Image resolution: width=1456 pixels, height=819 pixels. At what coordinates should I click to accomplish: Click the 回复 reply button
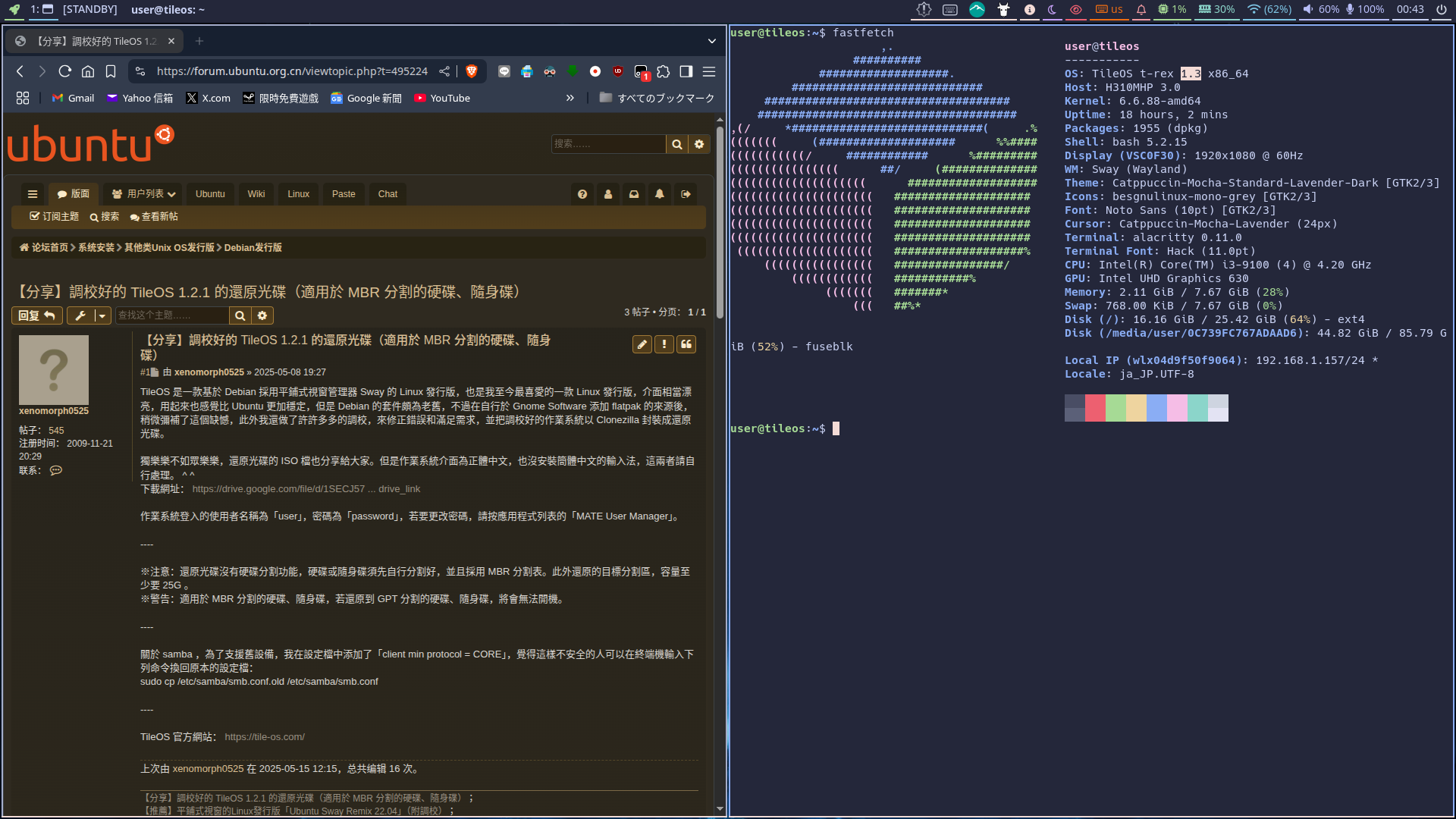36,315
